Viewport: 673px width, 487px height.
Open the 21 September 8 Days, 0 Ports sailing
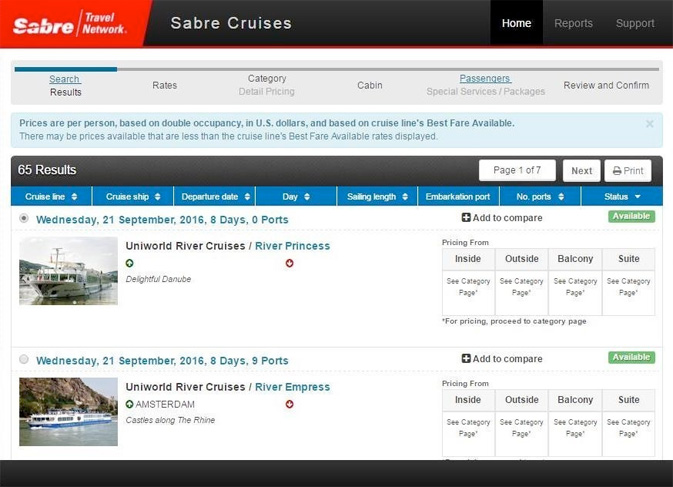coord(162,220)
